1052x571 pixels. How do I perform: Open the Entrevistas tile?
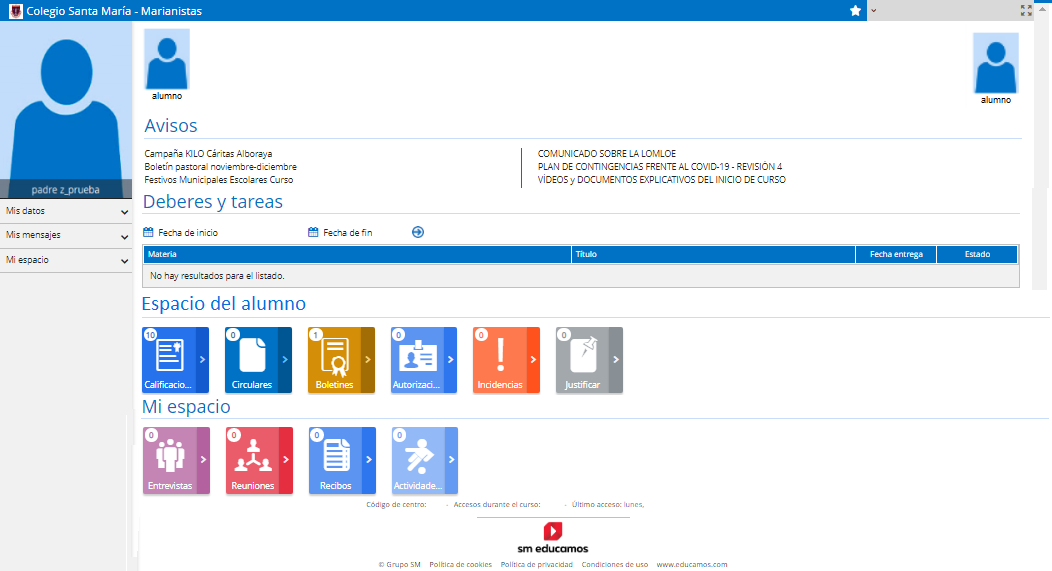(169, 461)
